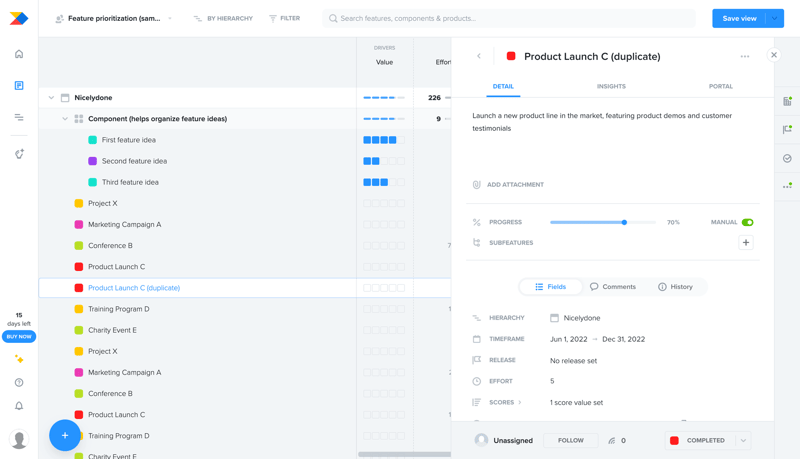Click the Completed status button

click(x=700, y=441)
